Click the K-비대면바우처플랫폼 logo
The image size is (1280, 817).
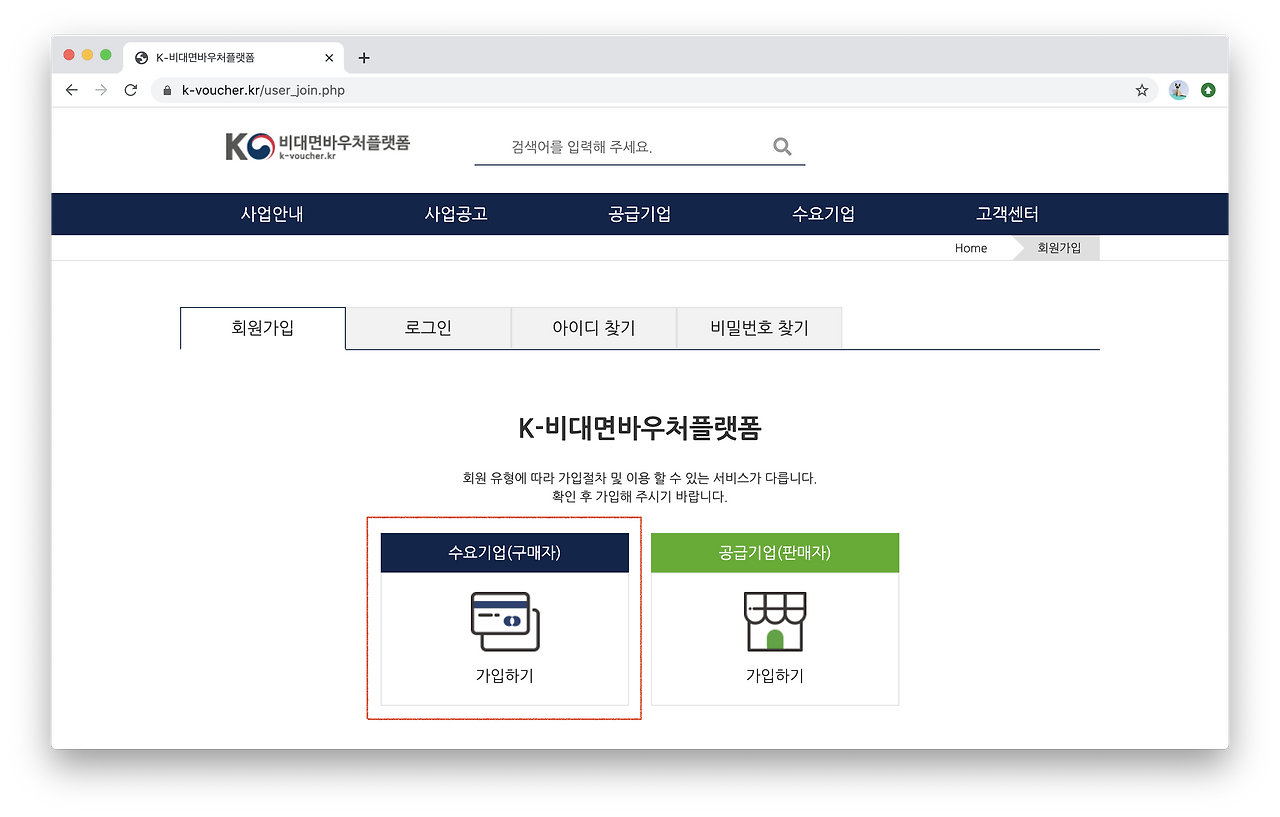point(318,146)
